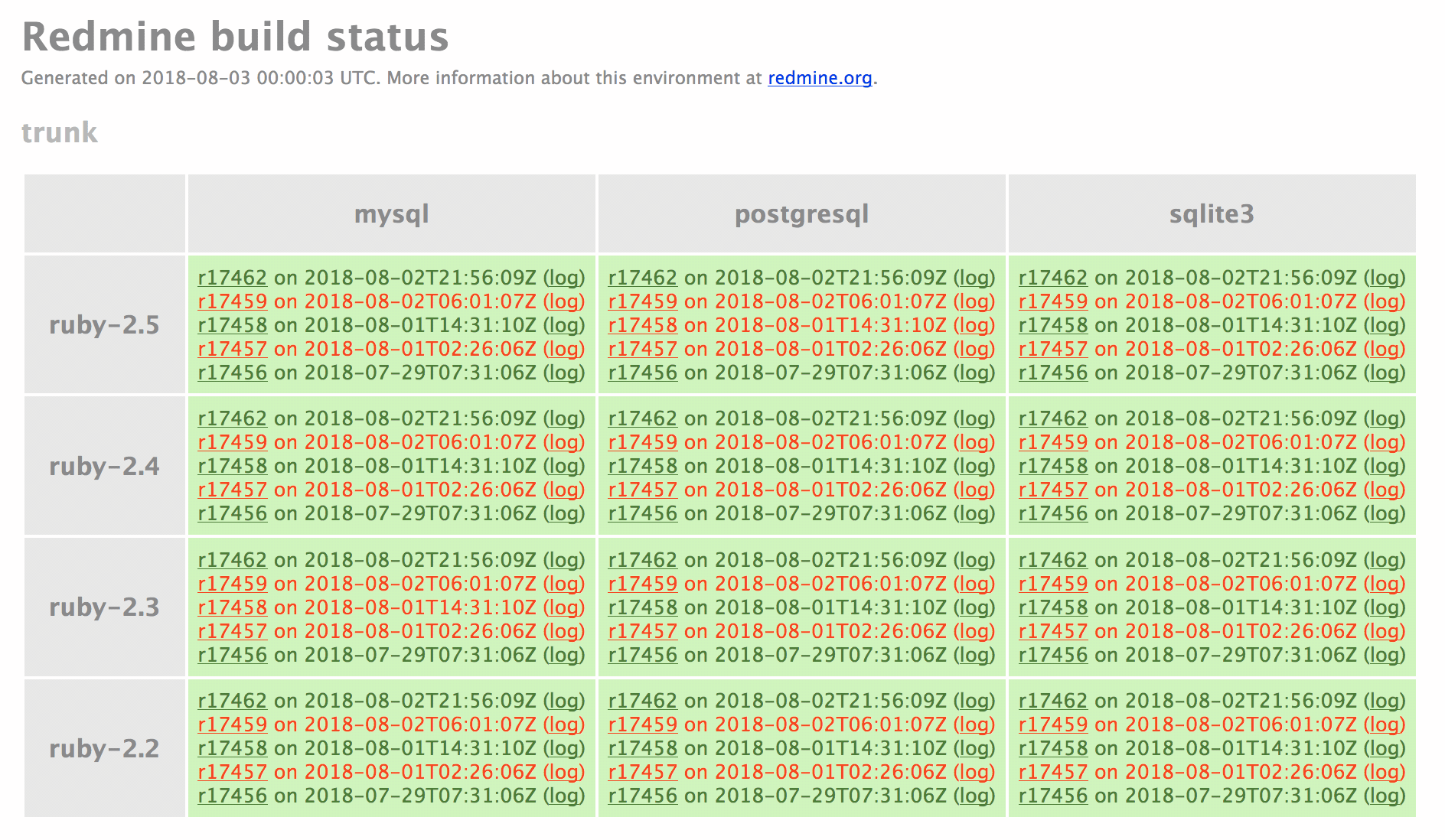Open log for r17462 in ruby-2.3 postgresql
The height and width of the screenshot is (840, 1445).
pos(974,560)
